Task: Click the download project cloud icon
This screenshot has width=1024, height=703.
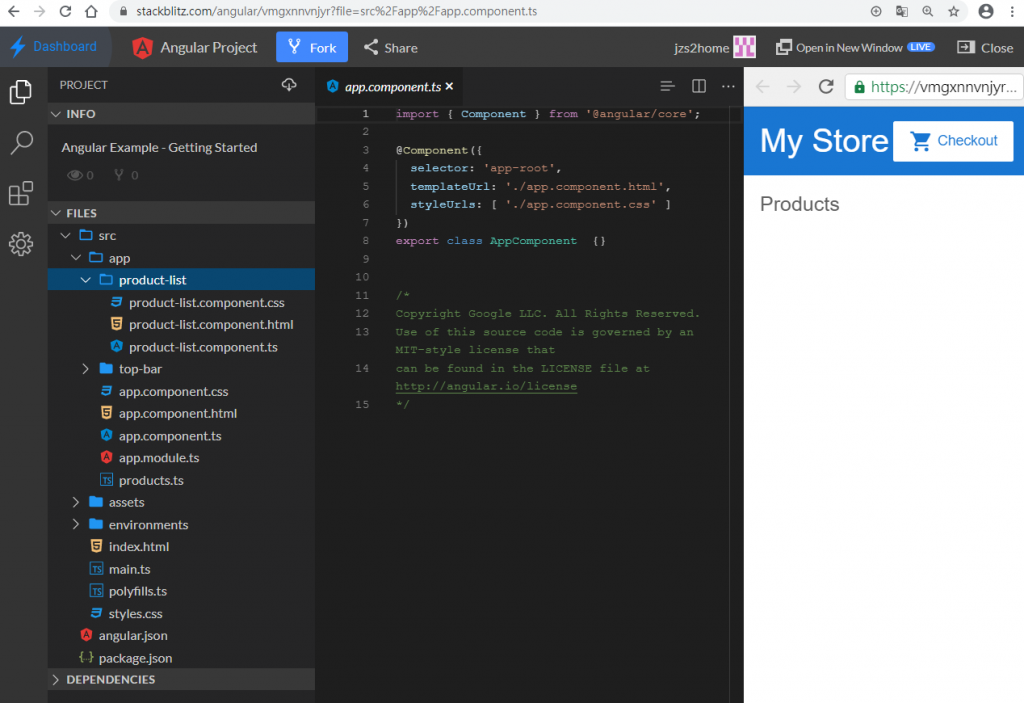Action: click(x=289, y=85)
